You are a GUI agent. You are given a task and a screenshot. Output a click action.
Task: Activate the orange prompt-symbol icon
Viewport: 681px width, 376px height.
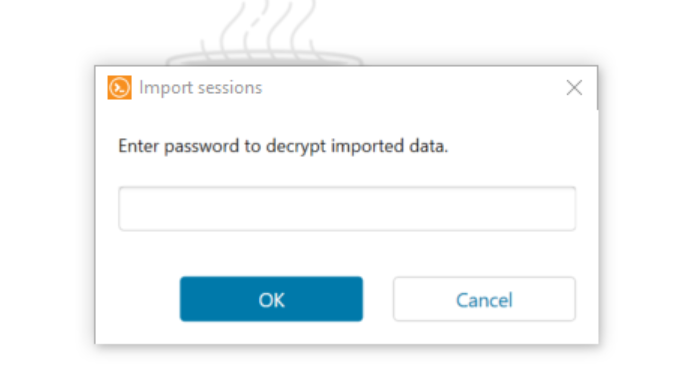coord(119,87)
